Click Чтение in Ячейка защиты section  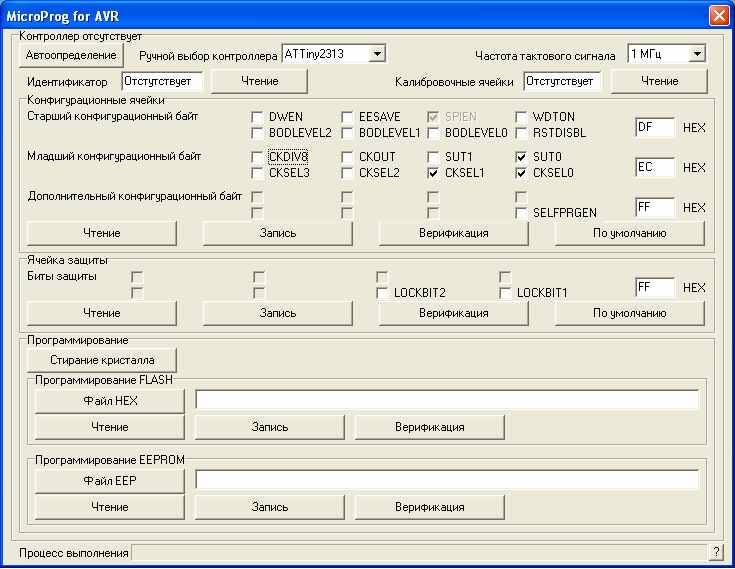coord(102,313)
